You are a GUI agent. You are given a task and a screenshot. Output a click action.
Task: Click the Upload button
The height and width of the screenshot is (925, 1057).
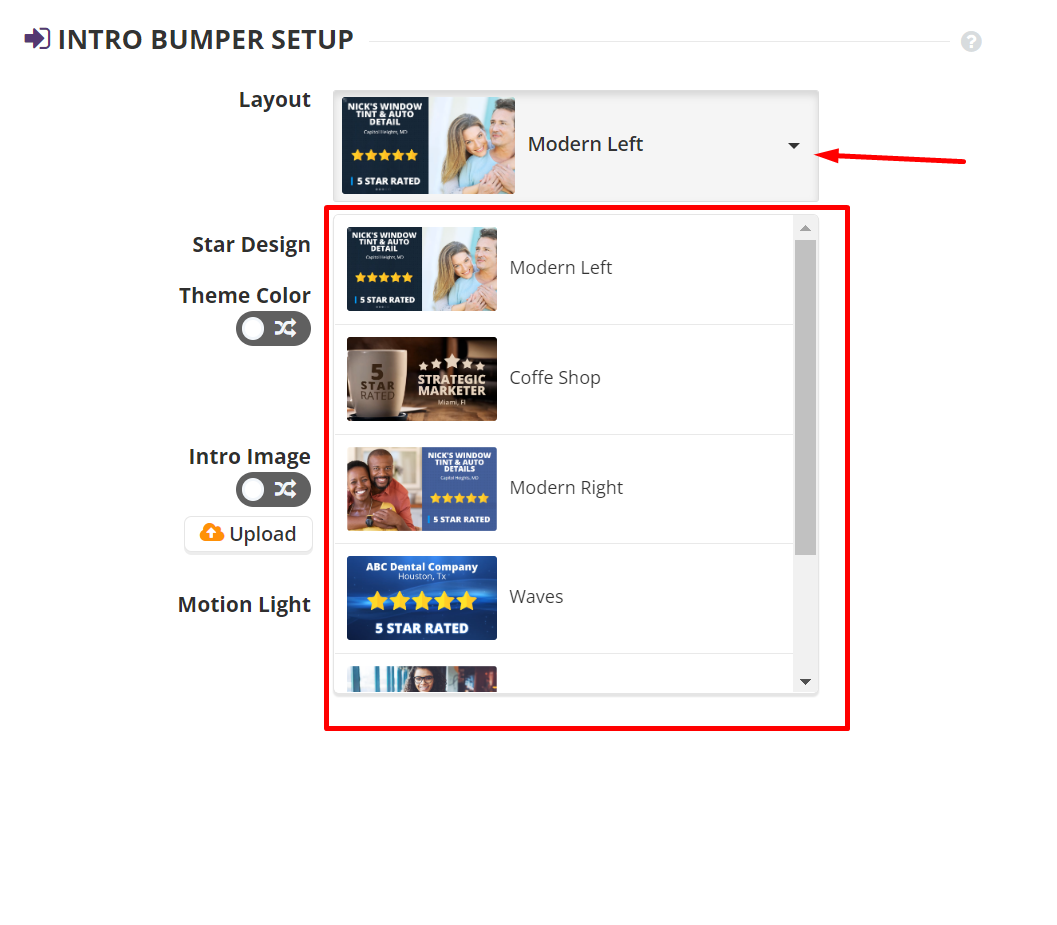pos(248,534)
